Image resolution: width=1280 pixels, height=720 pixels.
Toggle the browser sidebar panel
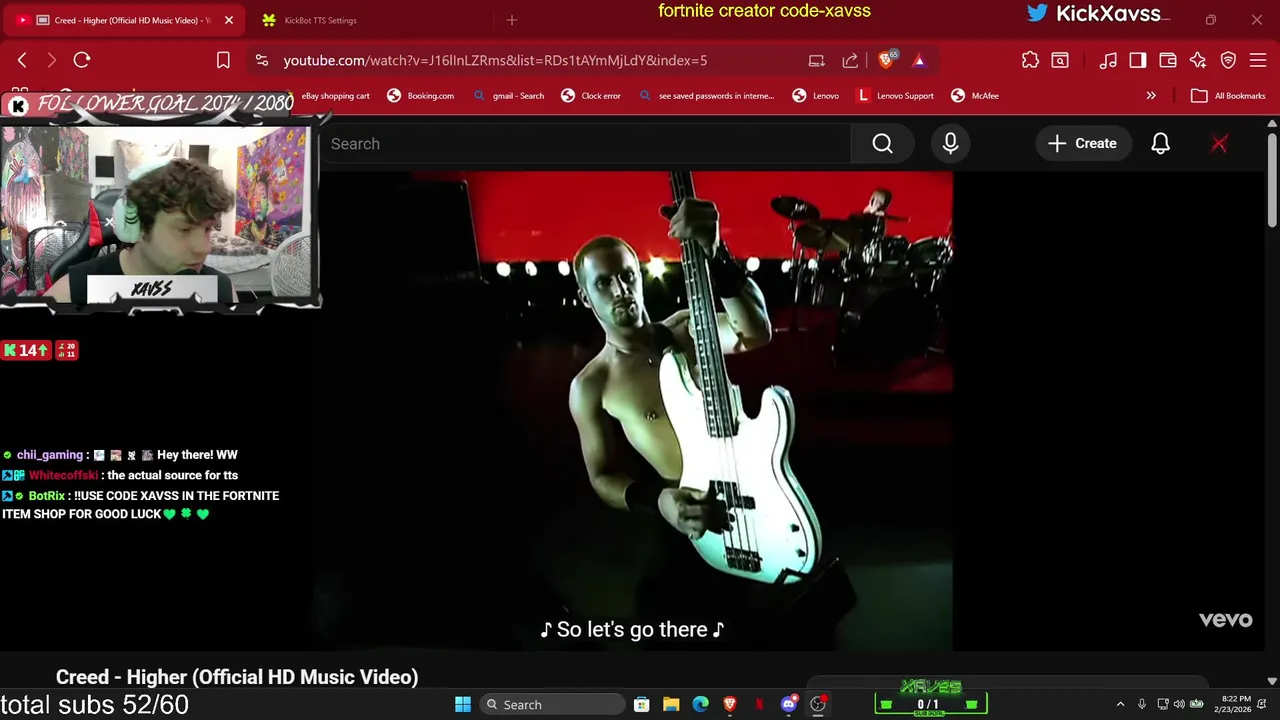coord(1138,60)
